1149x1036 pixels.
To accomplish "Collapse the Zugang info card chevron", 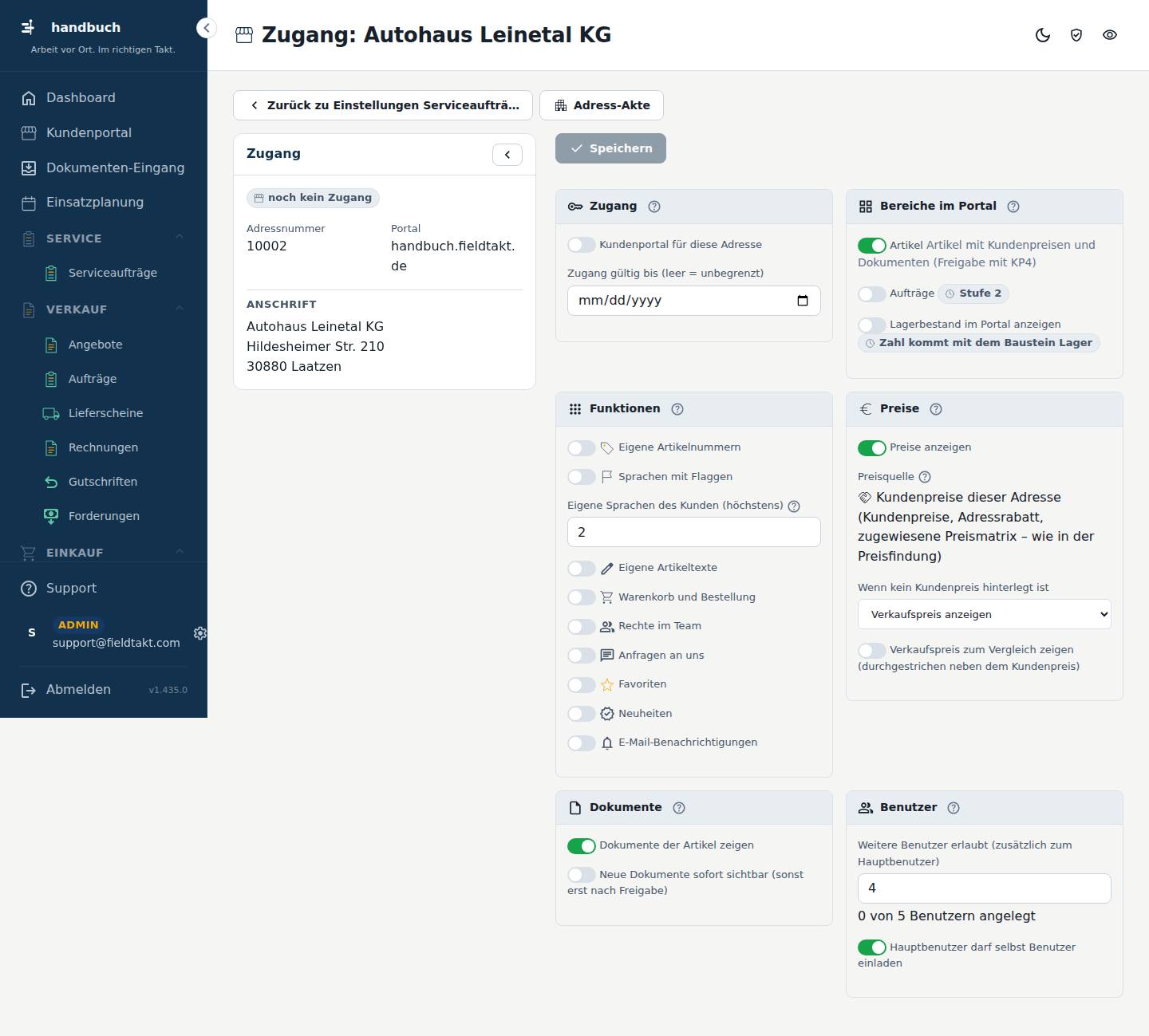I will tap(507, 155).
